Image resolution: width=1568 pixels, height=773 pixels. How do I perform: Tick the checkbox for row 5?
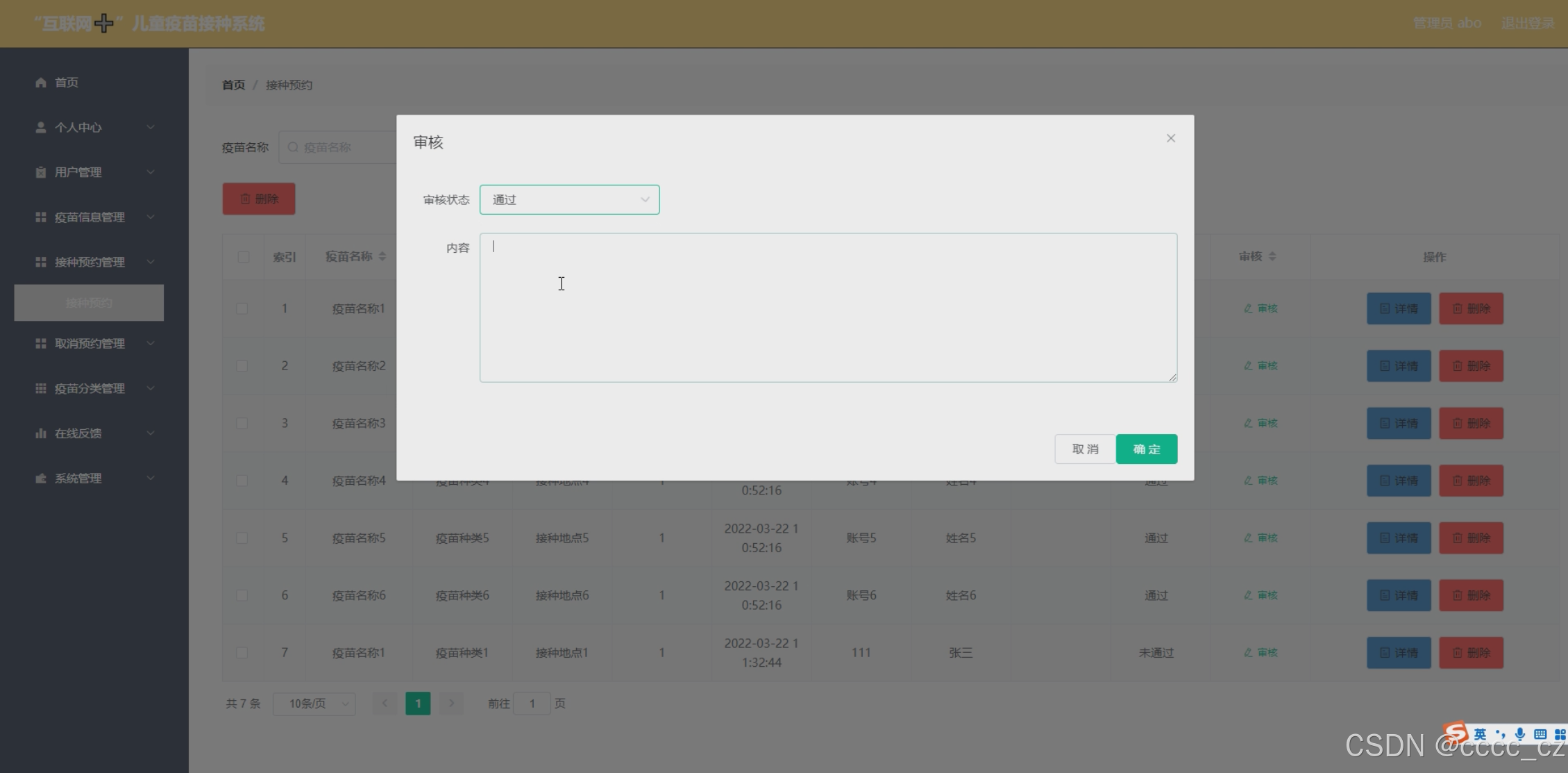(242, 538)
